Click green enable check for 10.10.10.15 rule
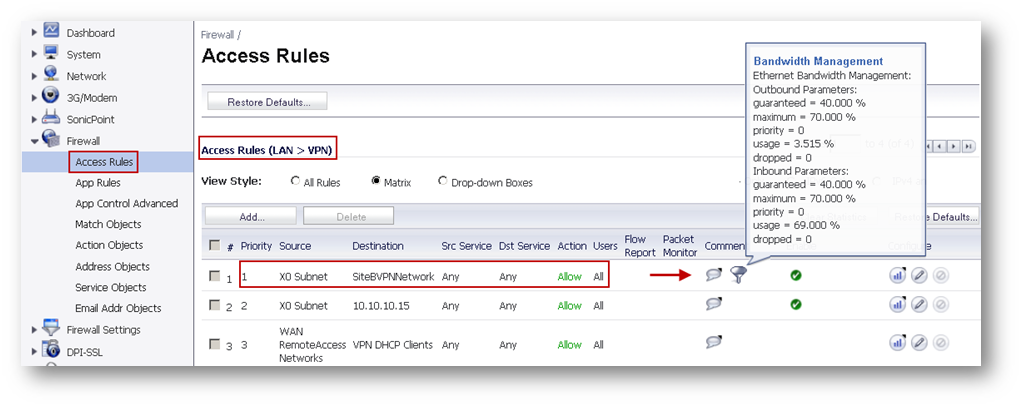This screenshot has height=408, width=1023. (x=795, y=304)
